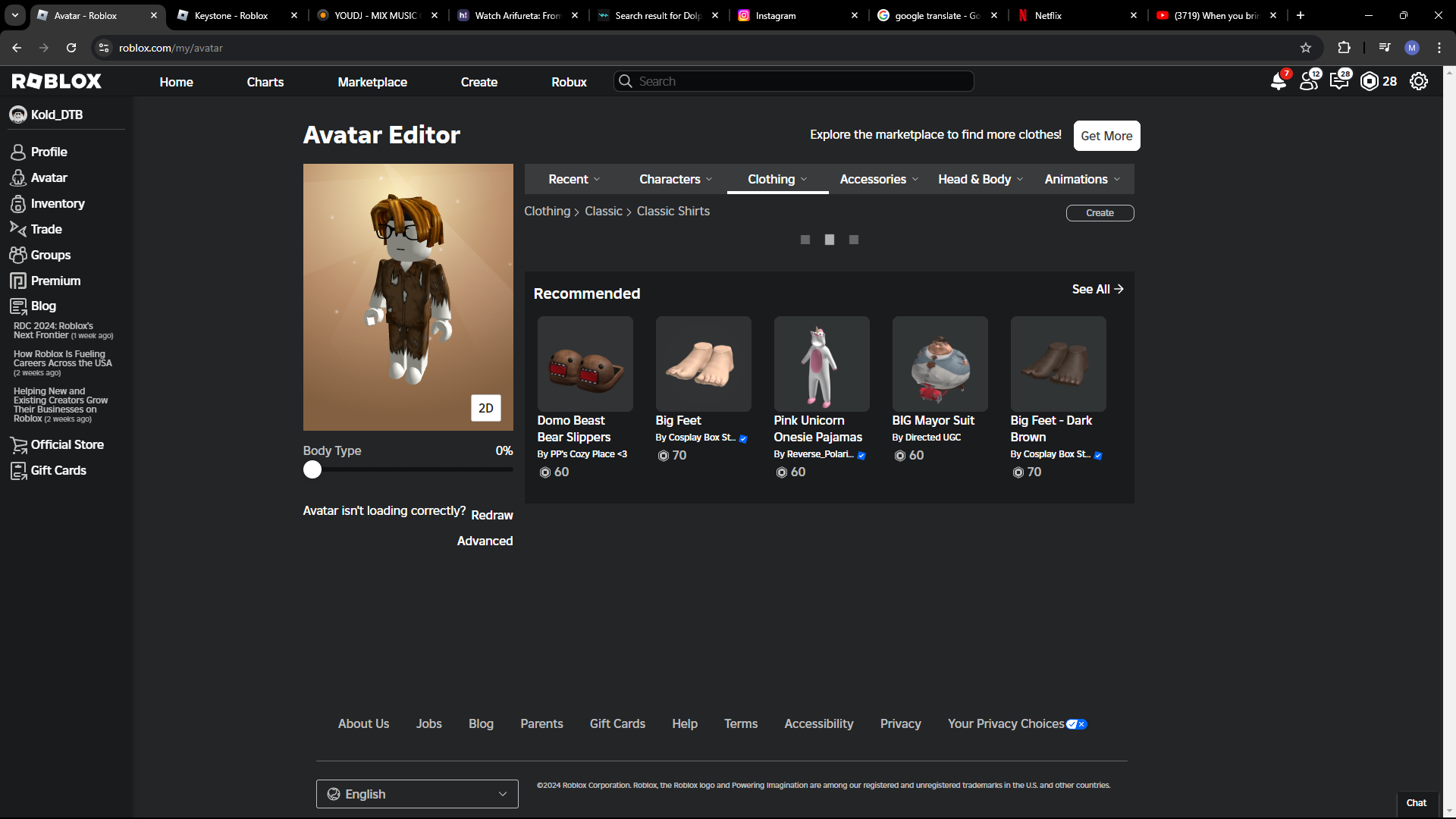Click the Body Type slider handle
This screenshot has height=819, width=1456.
click(x=312, y=470)
